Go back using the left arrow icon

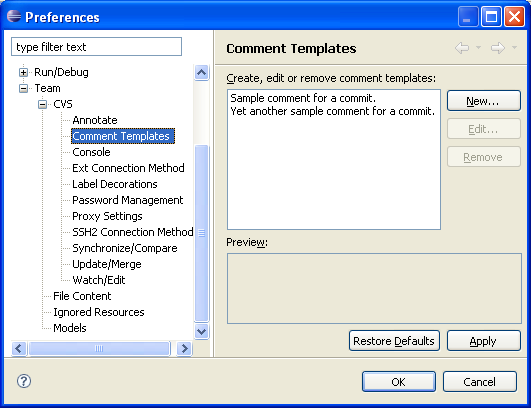coord(462,48)
